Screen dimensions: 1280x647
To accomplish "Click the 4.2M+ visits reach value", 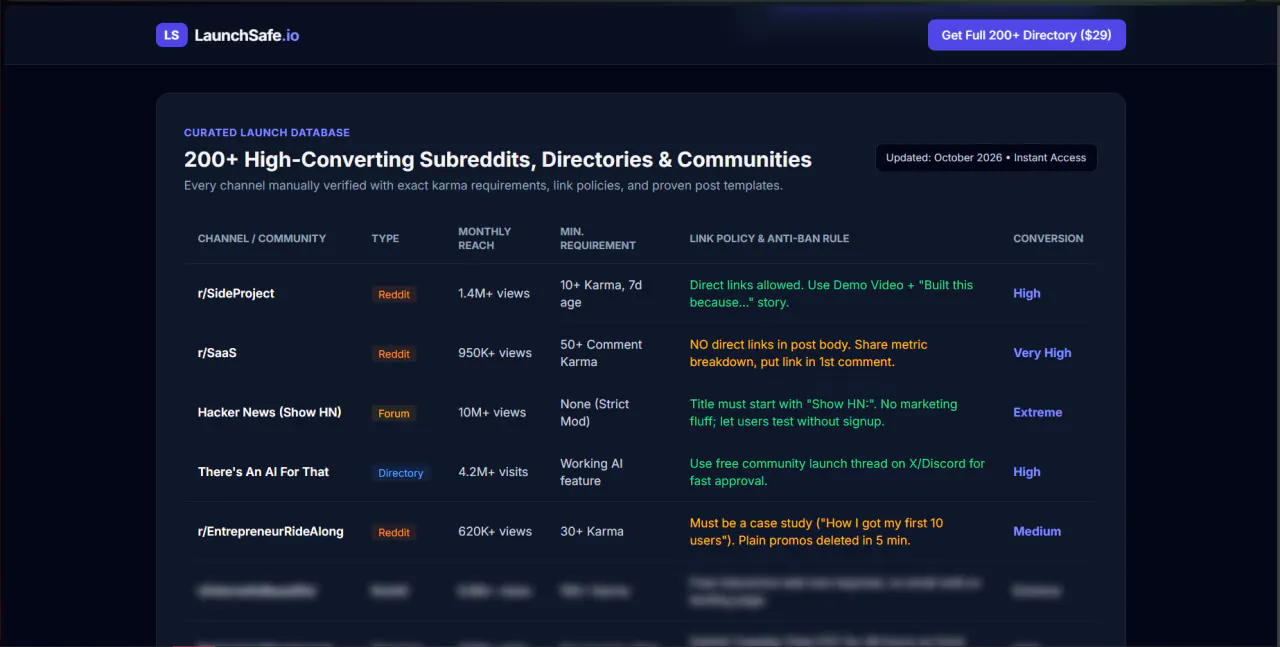I will coord(493,472).
